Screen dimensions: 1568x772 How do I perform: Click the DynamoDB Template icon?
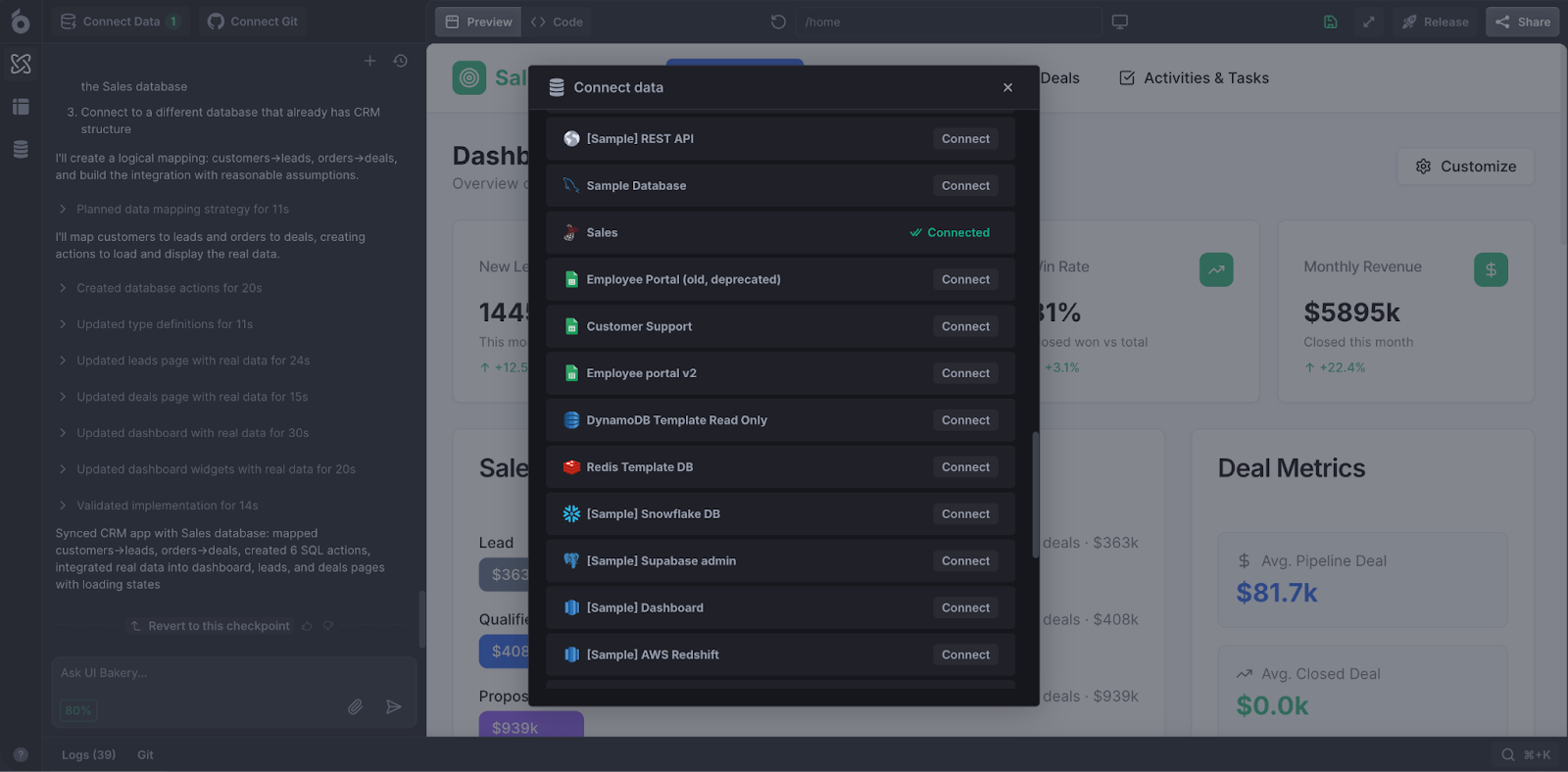(x=571, y=420)
